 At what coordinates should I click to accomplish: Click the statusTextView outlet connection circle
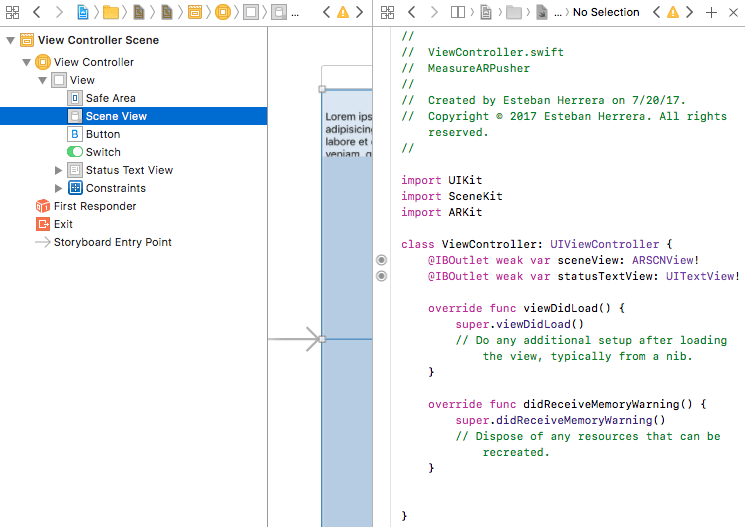(381, 276)
